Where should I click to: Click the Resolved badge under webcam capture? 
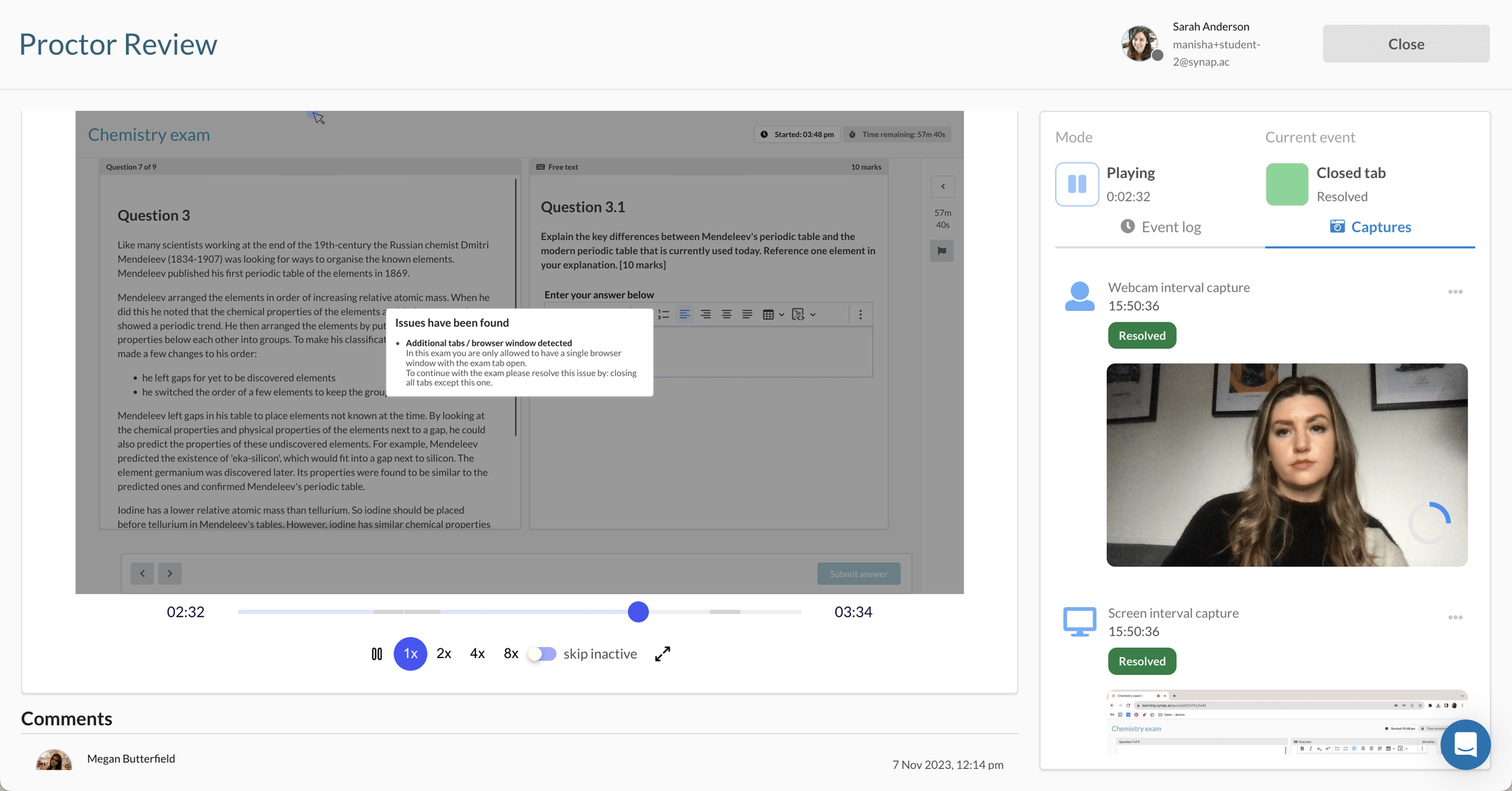[1141, 335]
